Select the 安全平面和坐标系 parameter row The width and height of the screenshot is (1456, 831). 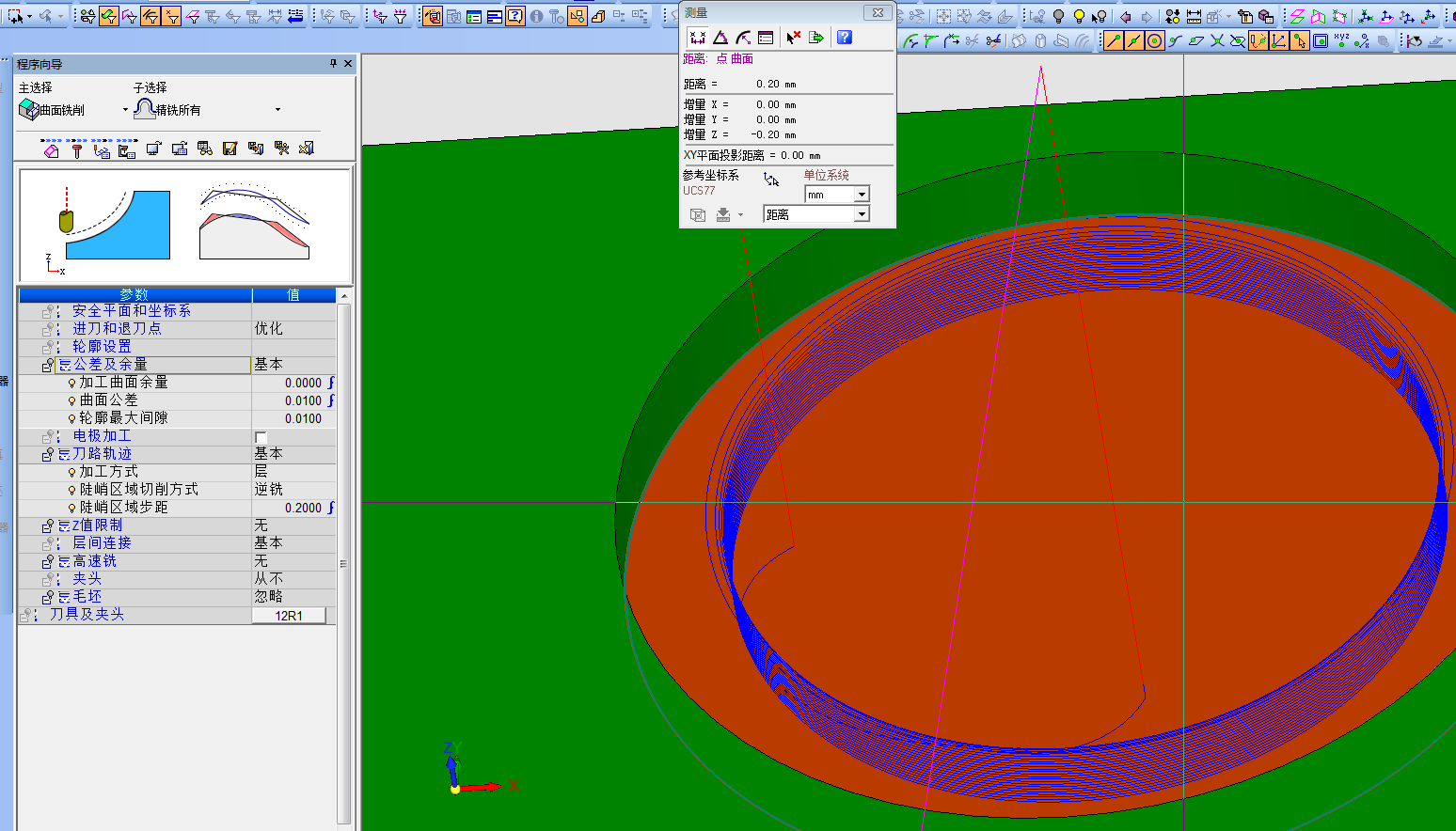coord(177,311)
